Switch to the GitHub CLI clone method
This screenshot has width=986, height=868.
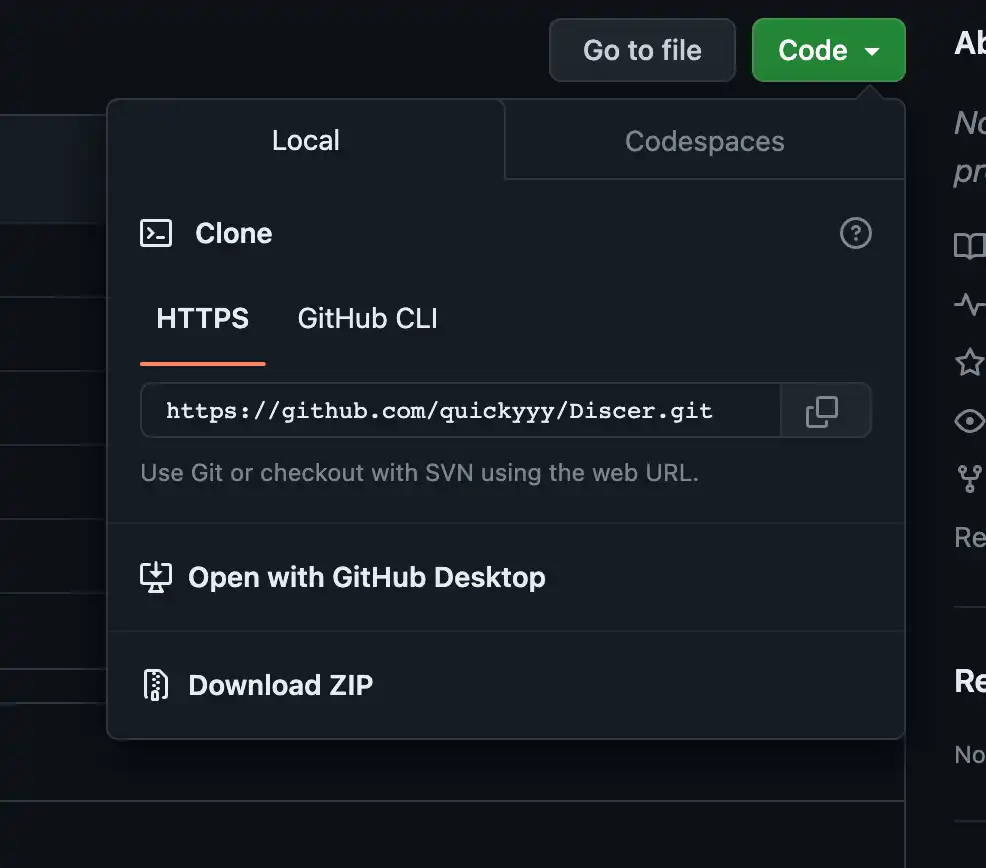click(367, 319)
